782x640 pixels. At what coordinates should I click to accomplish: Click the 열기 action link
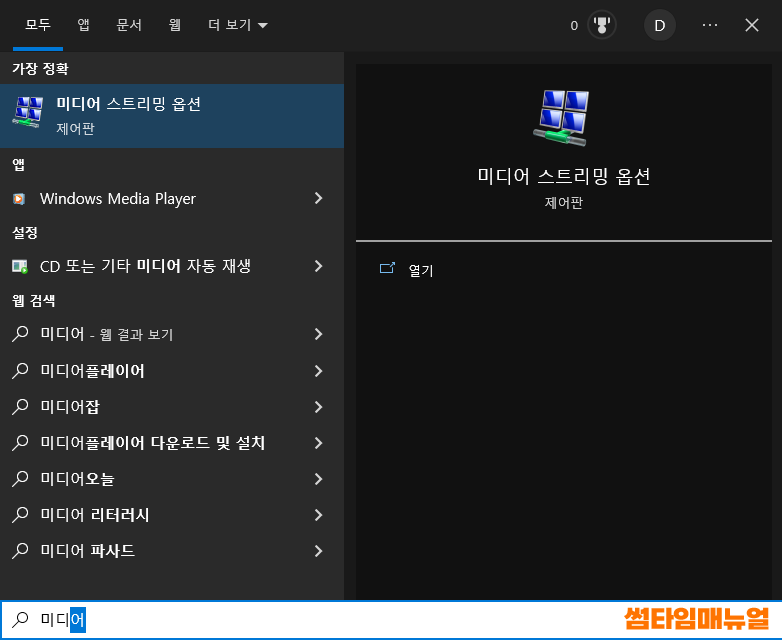click(x=421, y=270)
